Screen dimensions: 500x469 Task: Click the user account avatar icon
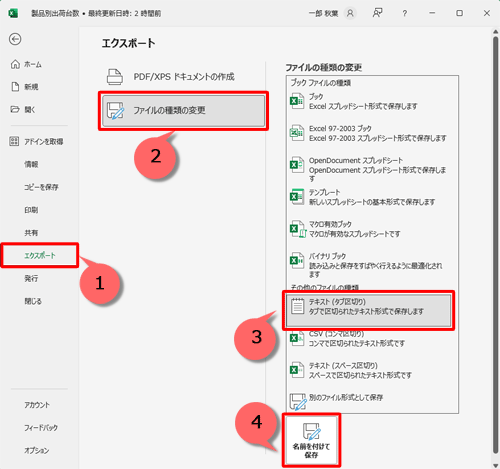350,13
